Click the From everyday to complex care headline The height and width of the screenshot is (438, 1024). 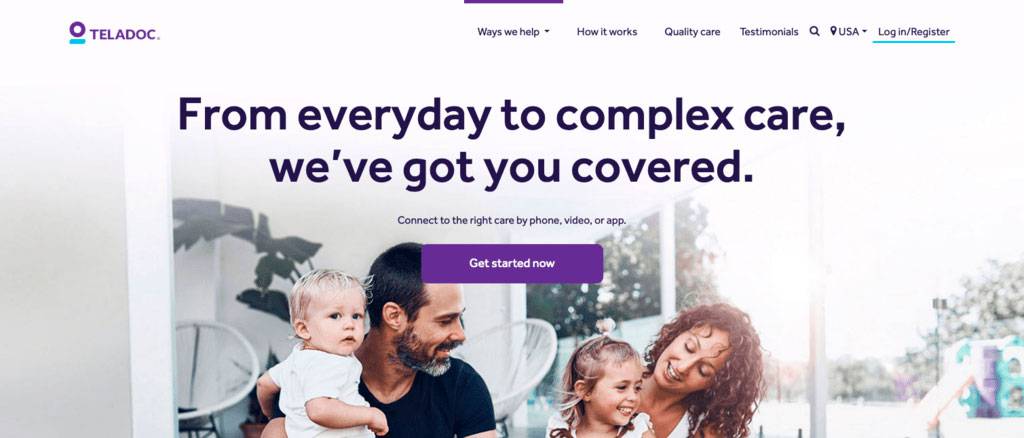pyautogui.click(x=511, y=116)
